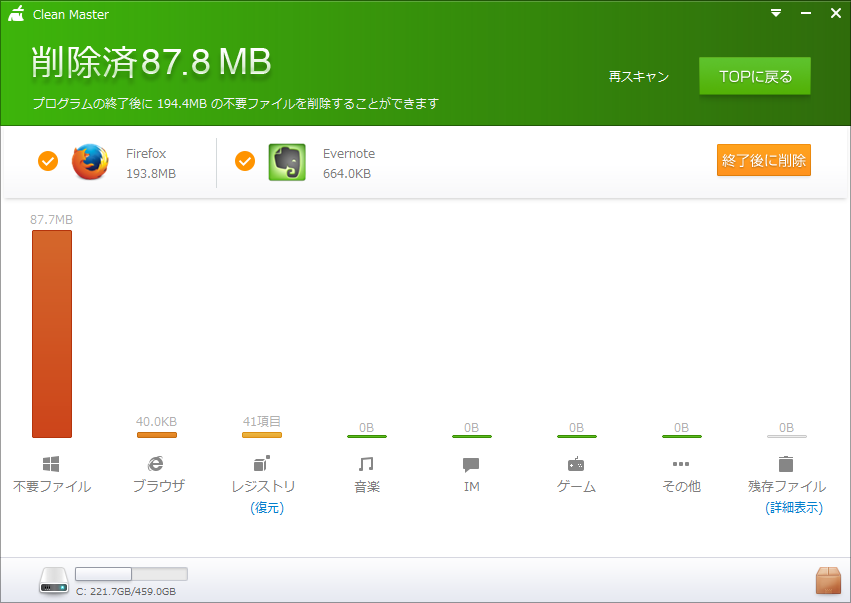This screenshot has width=851, height=603.
Task: Select the Windows junk files icon (不要ファイル)
Action: tap(52, 464)
